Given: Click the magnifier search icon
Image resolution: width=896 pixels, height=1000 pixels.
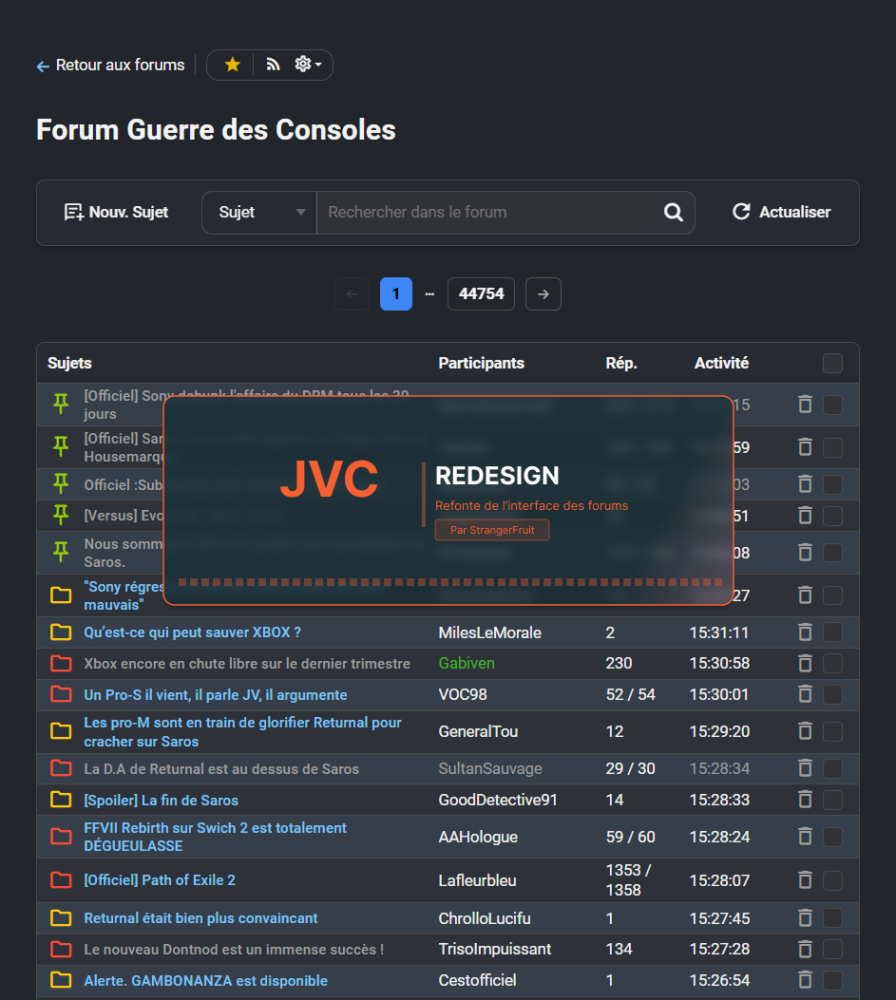Looking at the screenshot, I should 673,212.
